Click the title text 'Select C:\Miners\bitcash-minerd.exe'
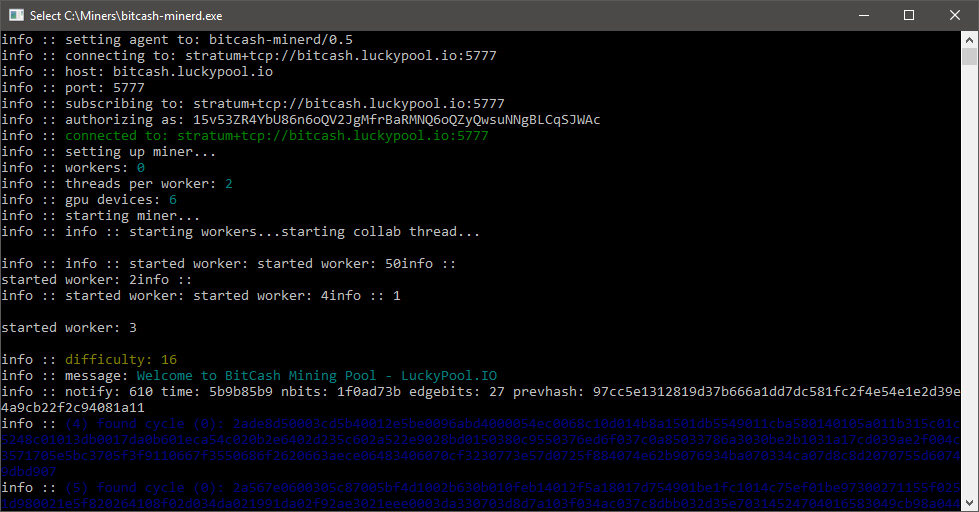979x512 pixels. point(125,16)
